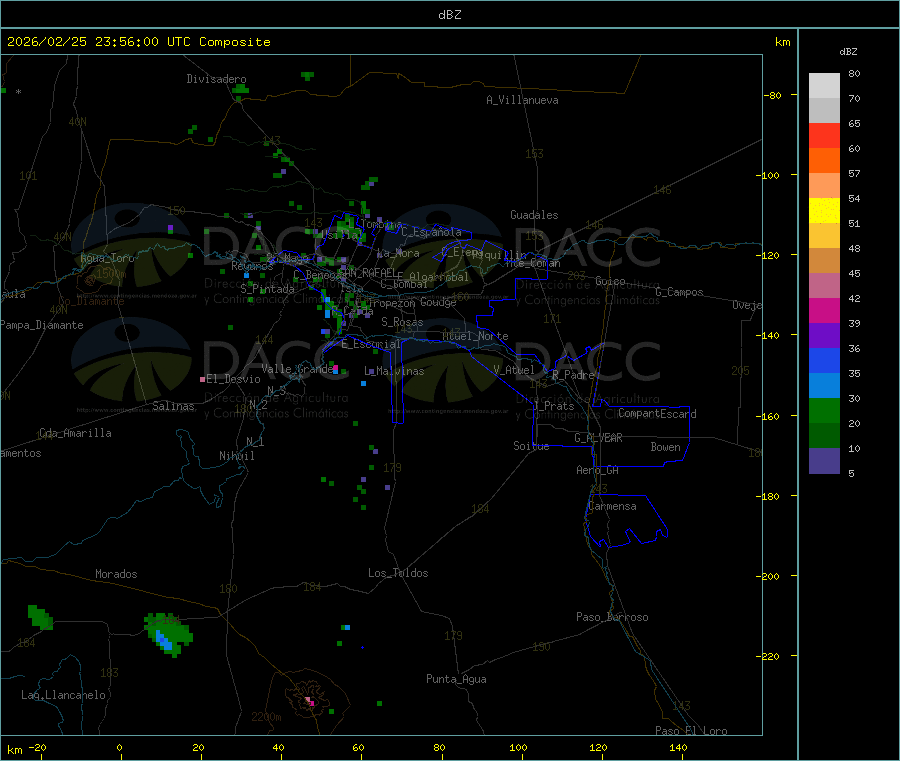Click the 0 km horizontal axis tick

pyautogui.click(x=119, y=747)
